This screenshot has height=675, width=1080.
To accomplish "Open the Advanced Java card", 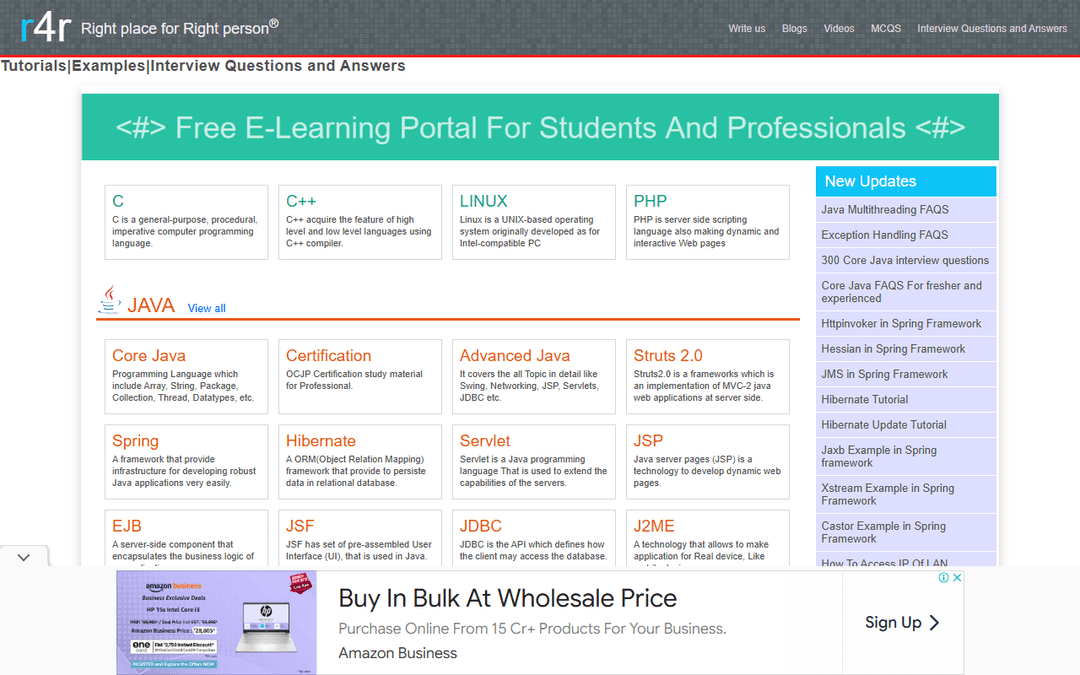I will click(x=534, y=376).
